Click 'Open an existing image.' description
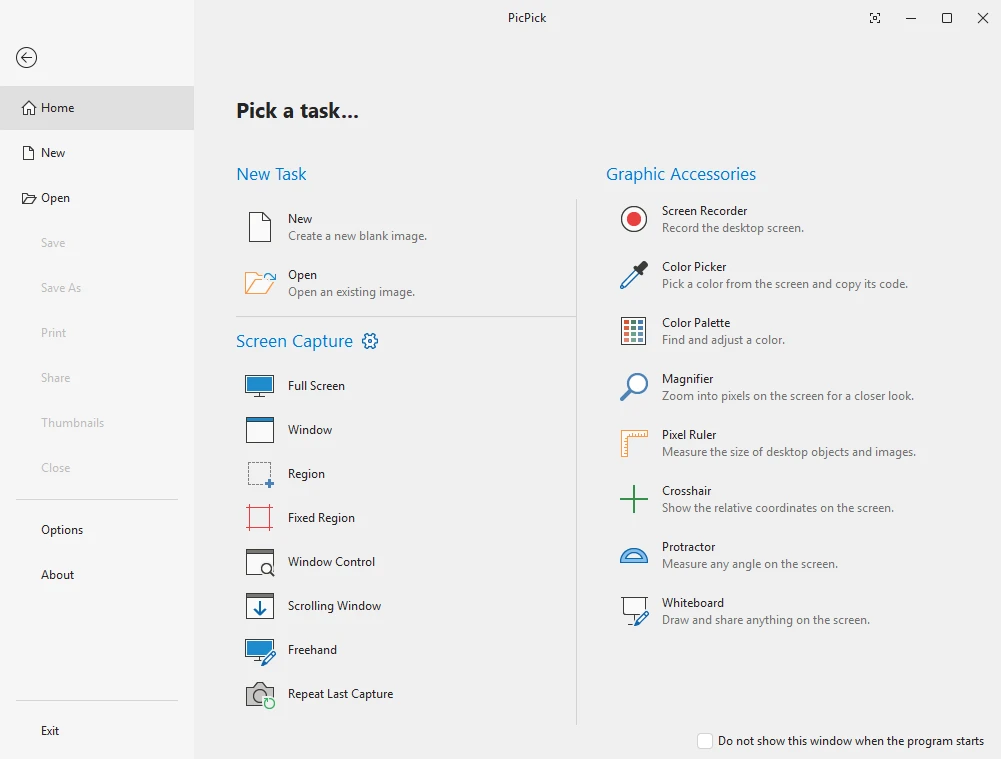This screenshot has height=759, width=1001. (351, 292)
